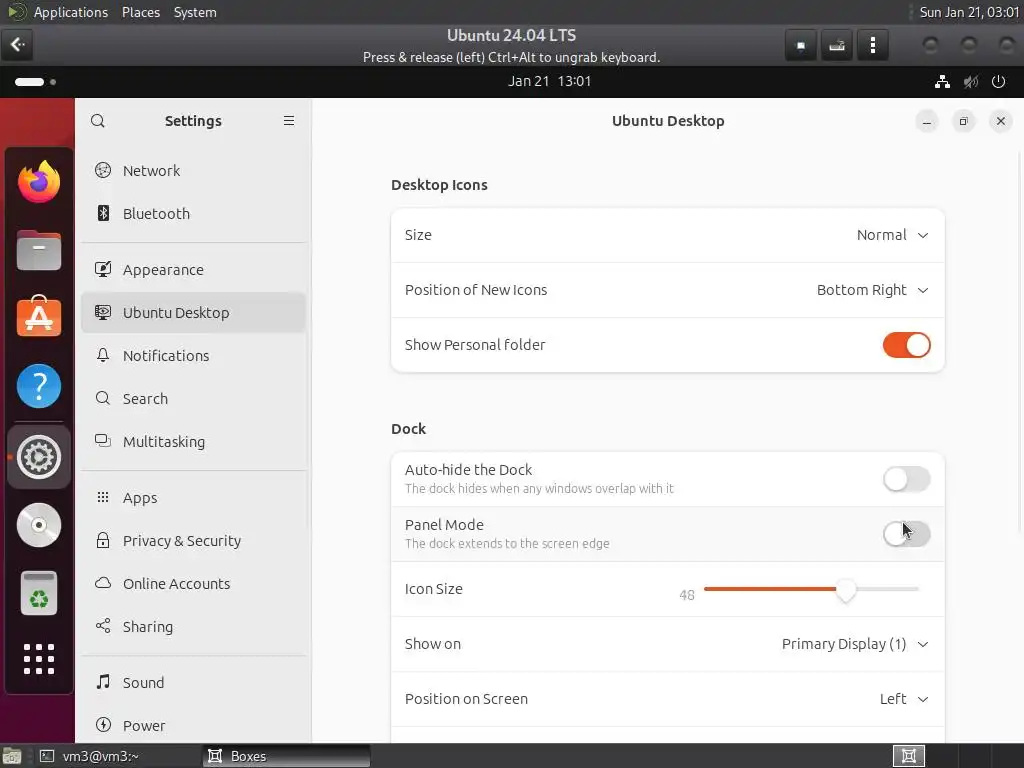Click the host clock Sun Jan 21
This screenshot has height=768, width=1024.
coord(969,12)
